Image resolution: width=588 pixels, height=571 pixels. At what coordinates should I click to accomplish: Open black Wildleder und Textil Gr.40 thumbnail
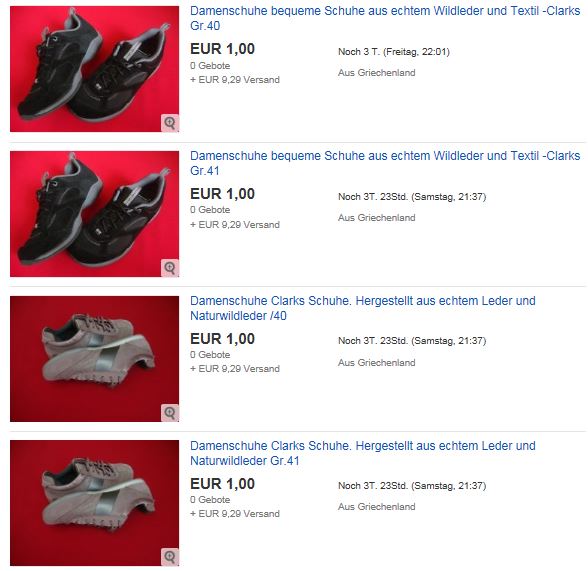(x=94, y=69)
